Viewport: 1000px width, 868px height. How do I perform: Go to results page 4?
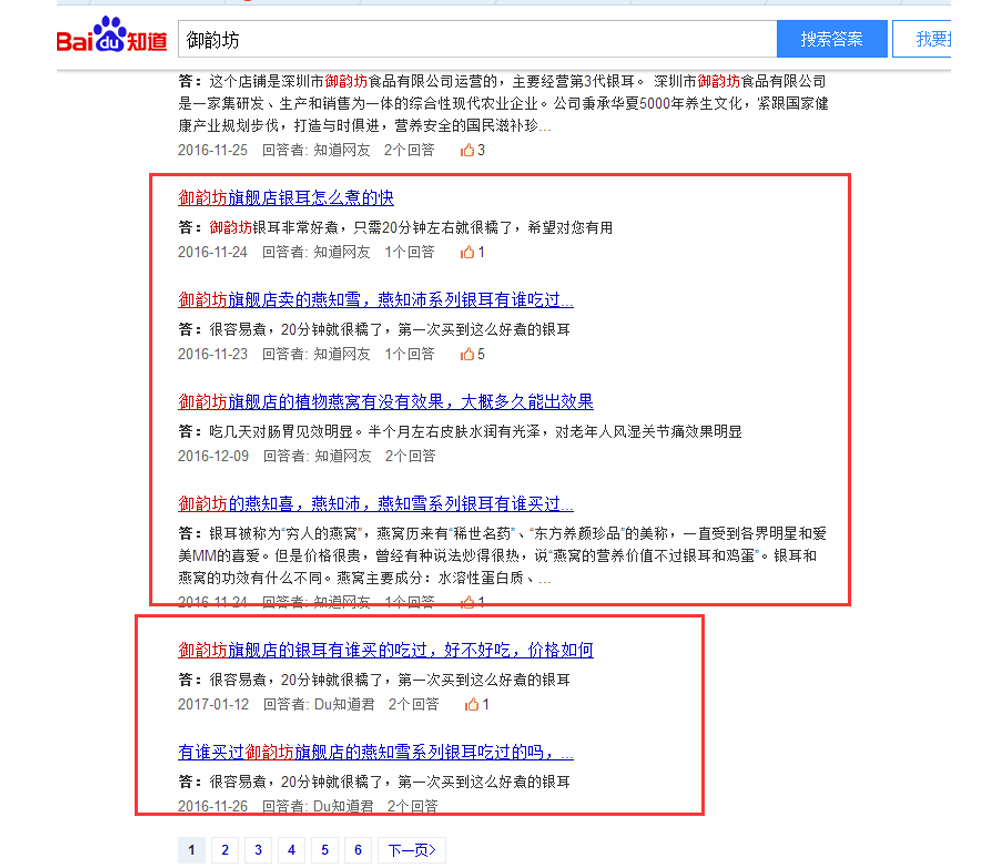(291, 850)
